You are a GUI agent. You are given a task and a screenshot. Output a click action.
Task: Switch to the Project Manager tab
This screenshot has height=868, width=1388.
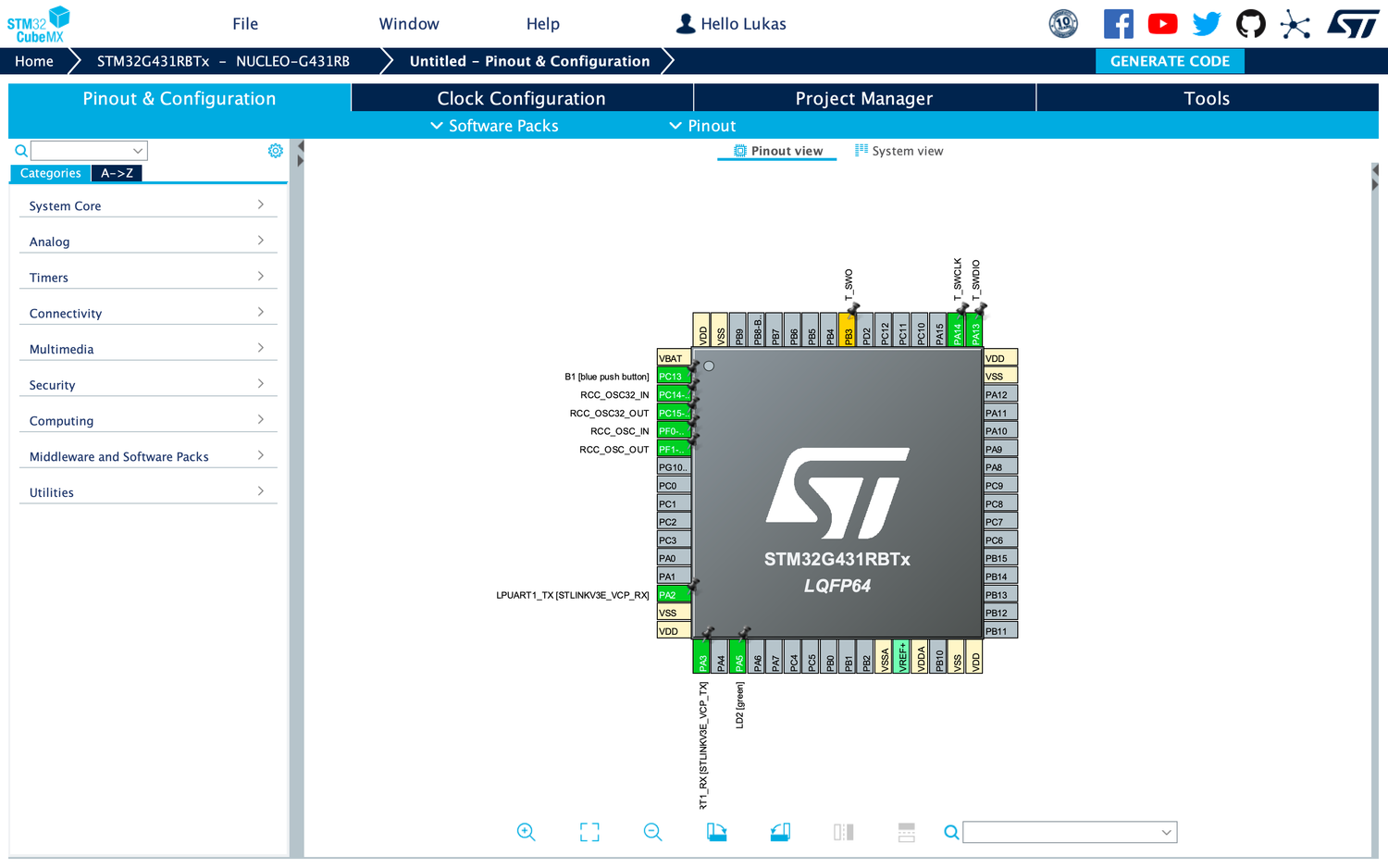tap(864, 98)
